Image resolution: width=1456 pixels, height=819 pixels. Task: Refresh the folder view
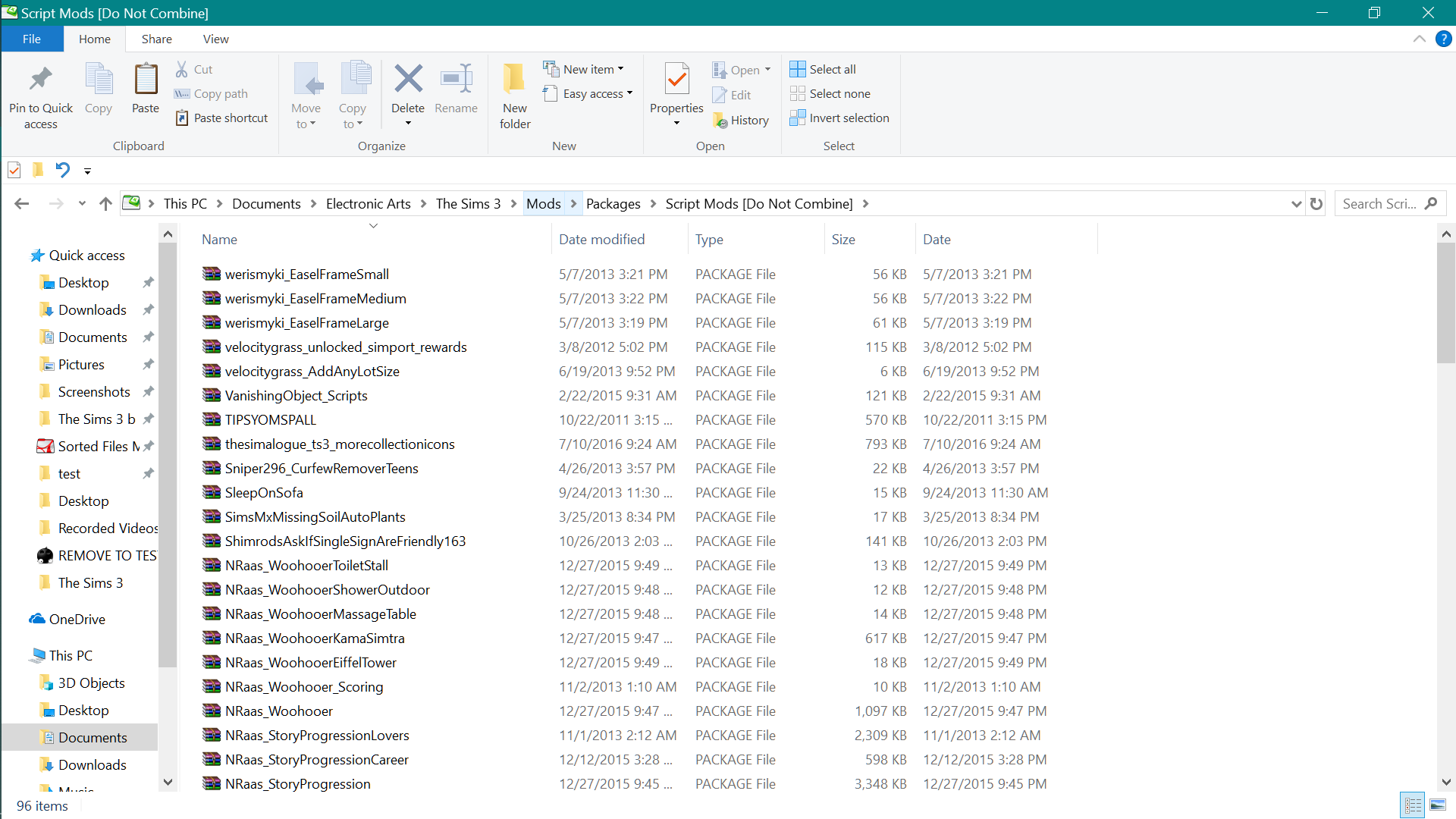click(1316, 203)
